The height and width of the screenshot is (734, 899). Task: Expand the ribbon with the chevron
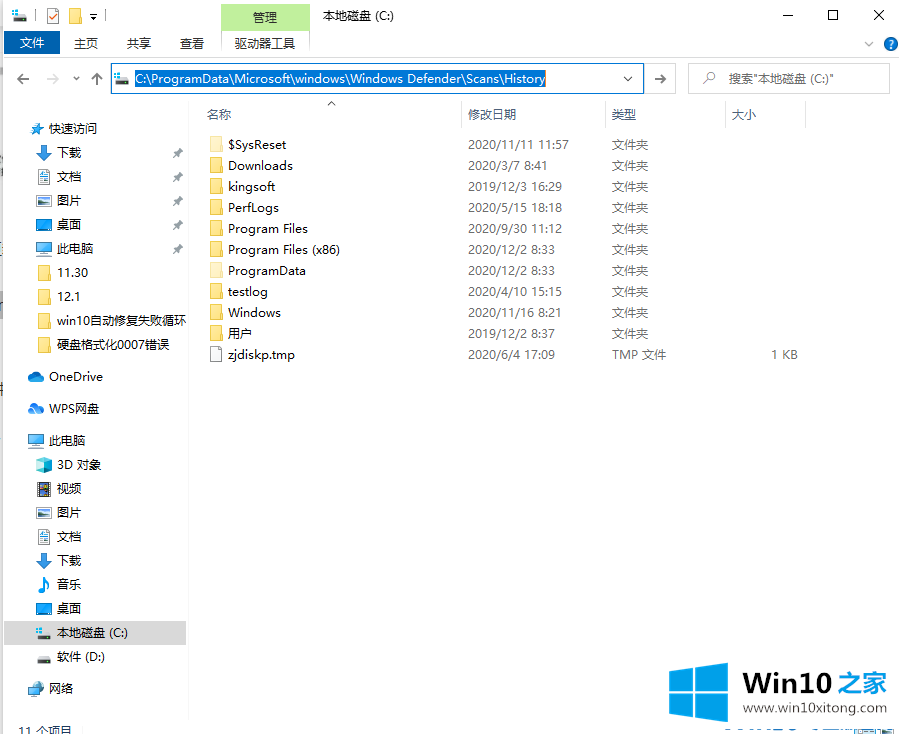coord(869,44)
